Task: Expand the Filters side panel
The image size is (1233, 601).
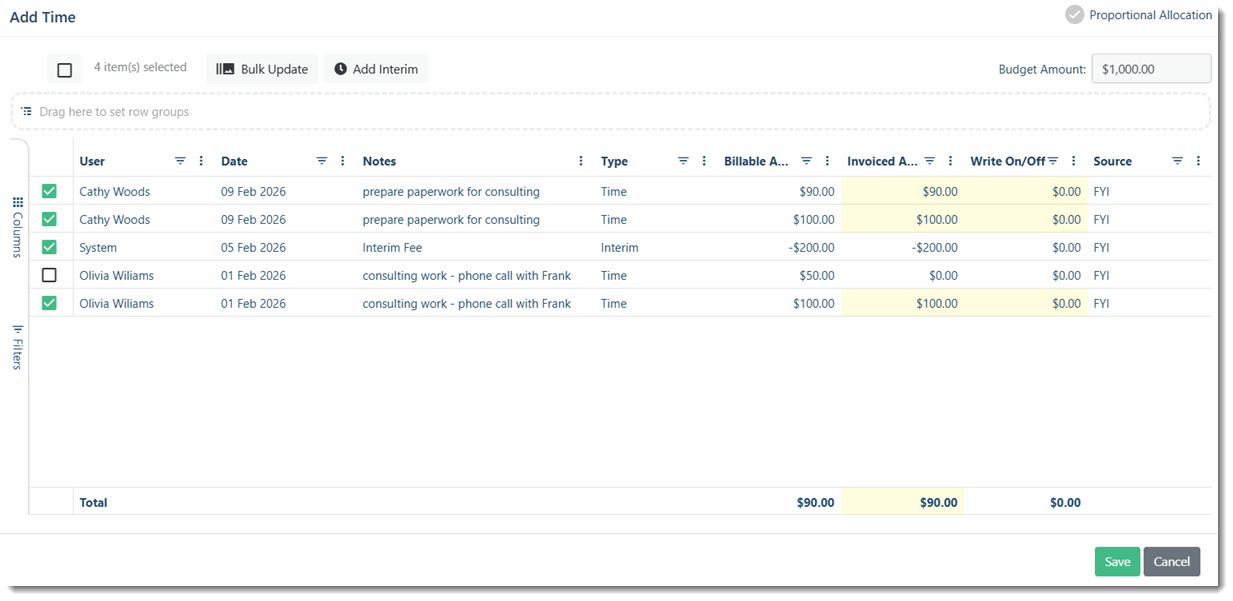Action: [x=17, y=347]
